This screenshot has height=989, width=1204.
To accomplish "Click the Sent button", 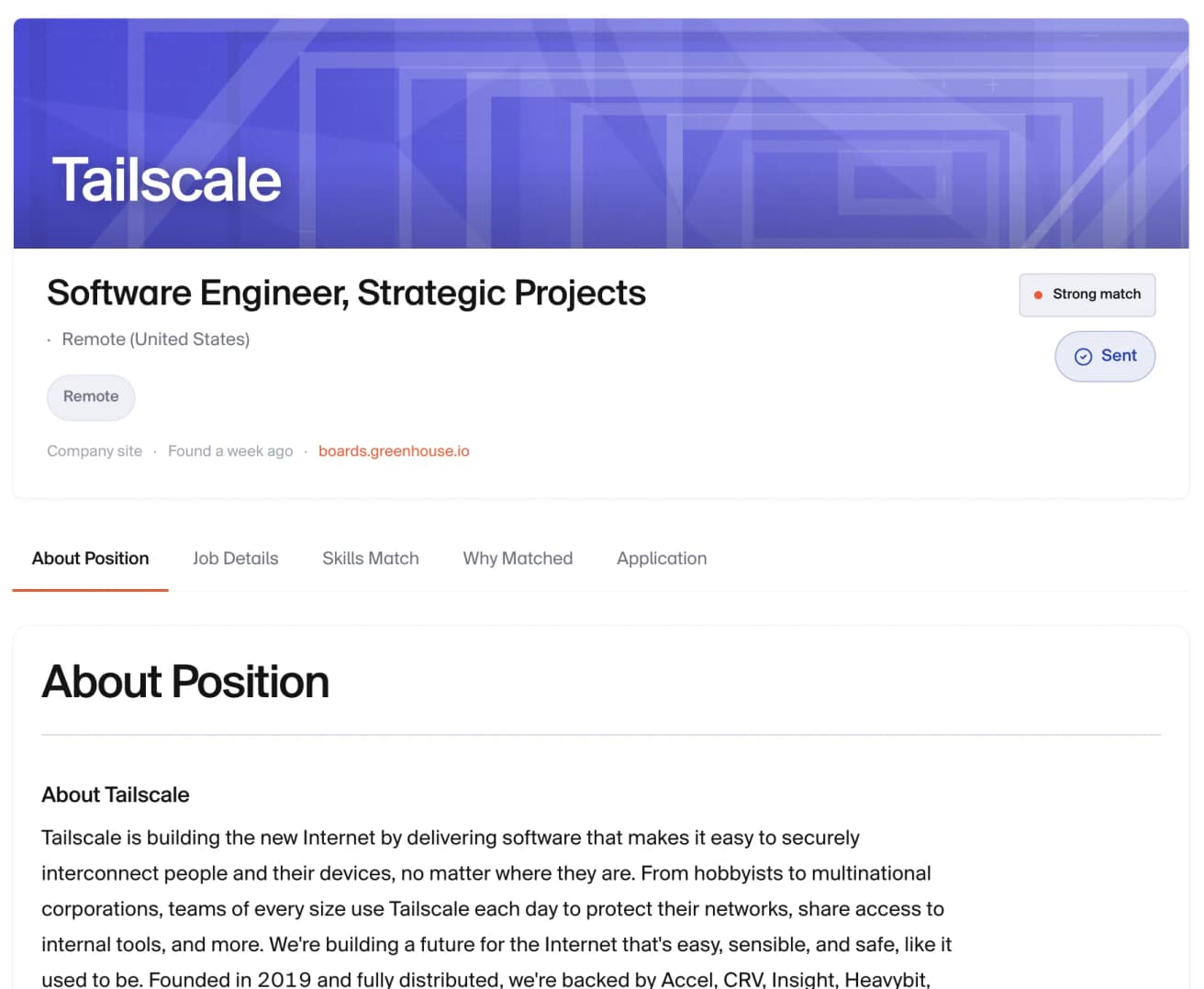I will (1105, 356).
